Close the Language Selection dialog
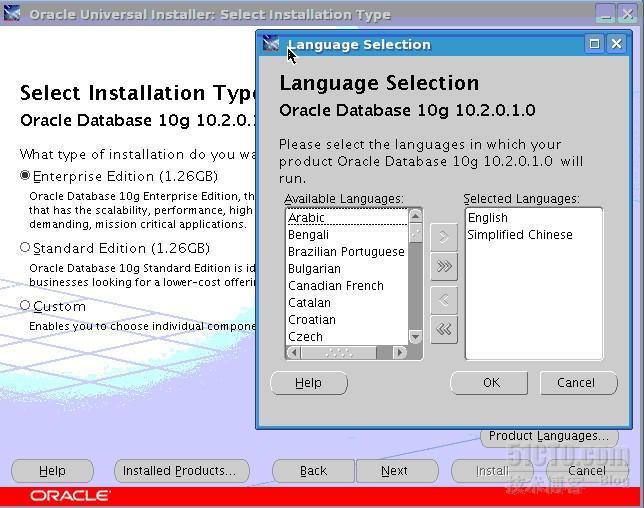Image resolution: width=644 pixels, height=508 pixels. point(616,44)
